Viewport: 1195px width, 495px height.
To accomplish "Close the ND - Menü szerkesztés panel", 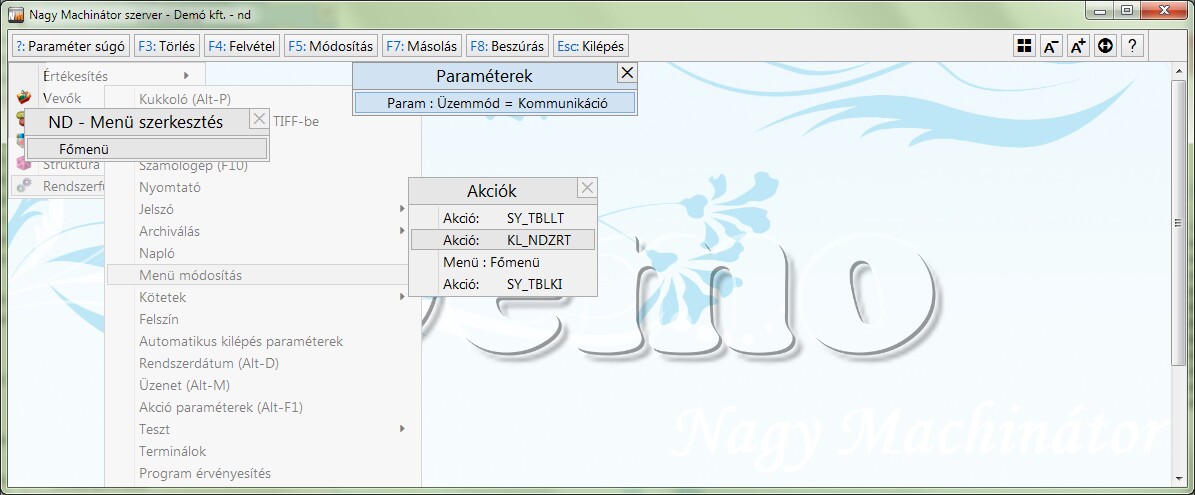I will (259, 120).
